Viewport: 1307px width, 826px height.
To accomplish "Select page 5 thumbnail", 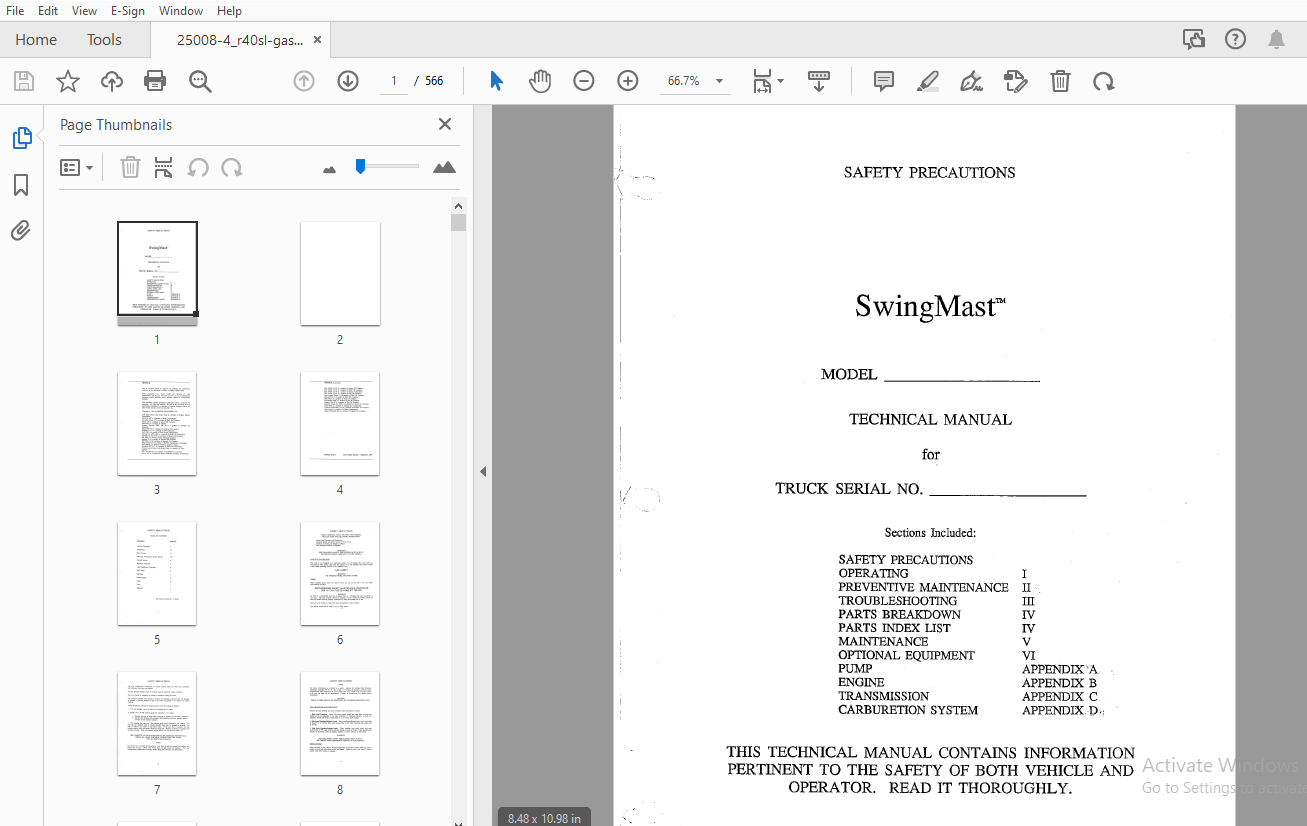I will pos(157,573).
